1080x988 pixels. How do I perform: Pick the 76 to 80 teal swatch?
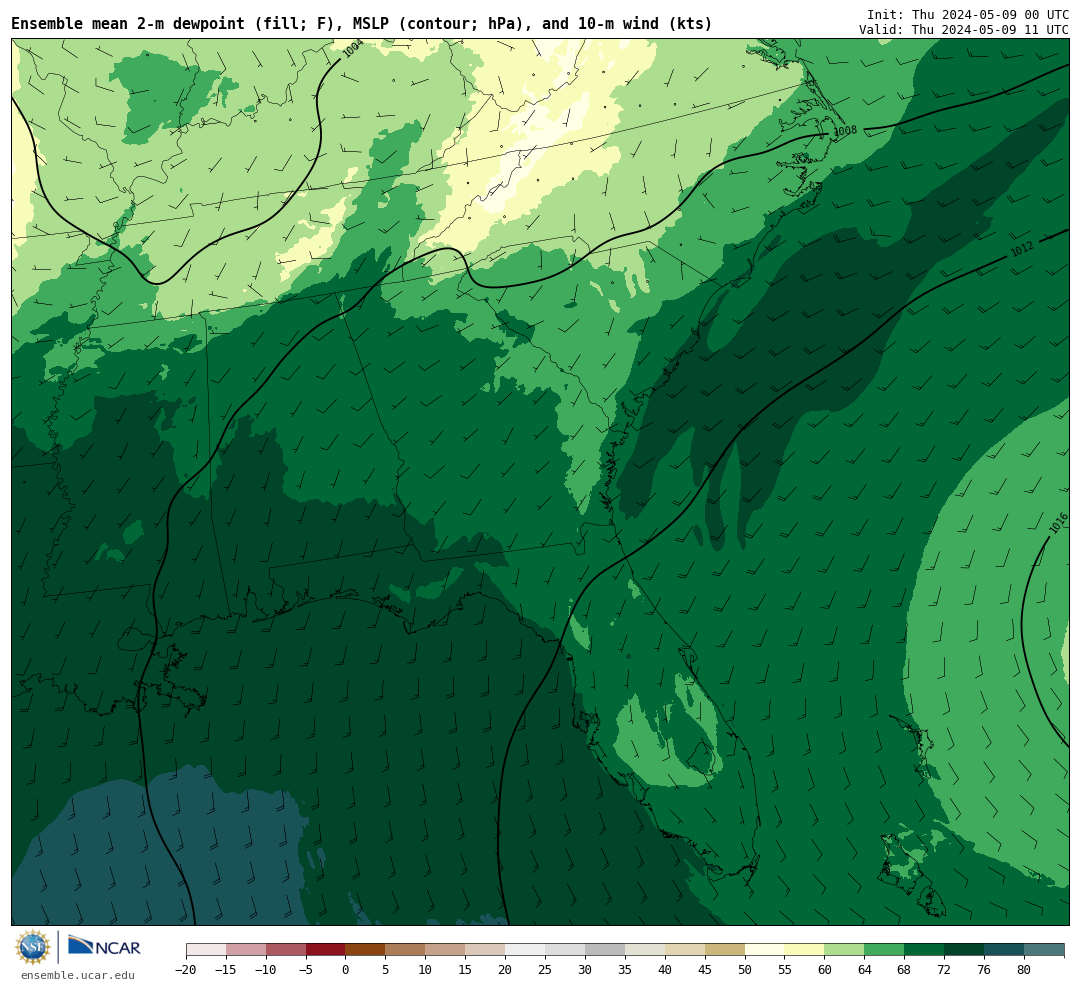point(1004,950)
